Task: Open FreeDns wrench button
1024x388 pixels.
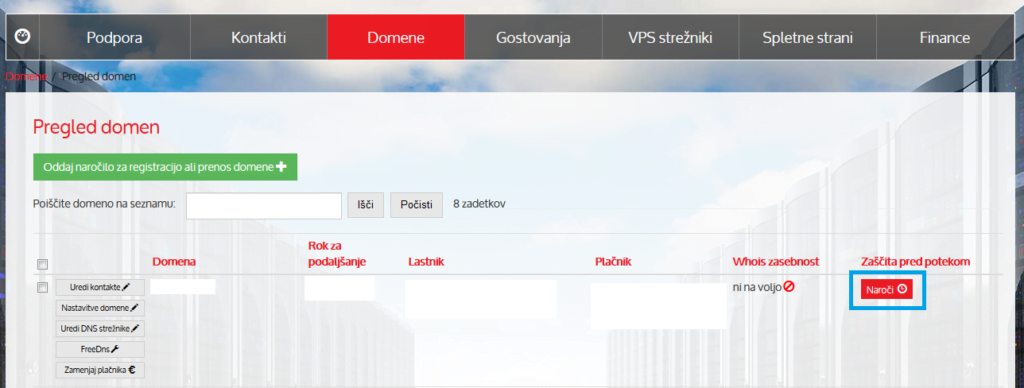Action: (100, 349)
